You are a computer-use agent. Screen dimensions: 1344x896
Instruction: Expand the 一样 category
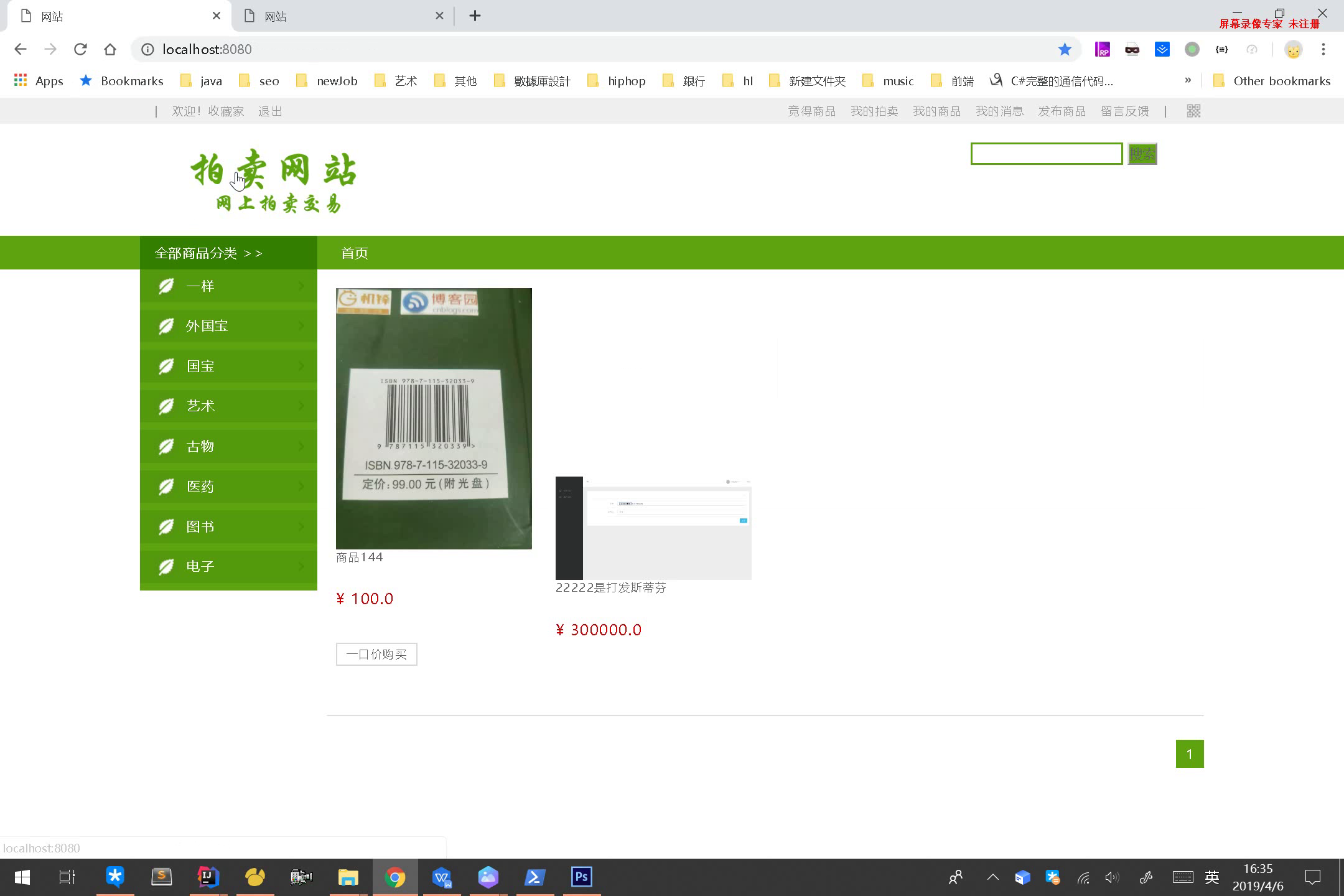[228, 286]
